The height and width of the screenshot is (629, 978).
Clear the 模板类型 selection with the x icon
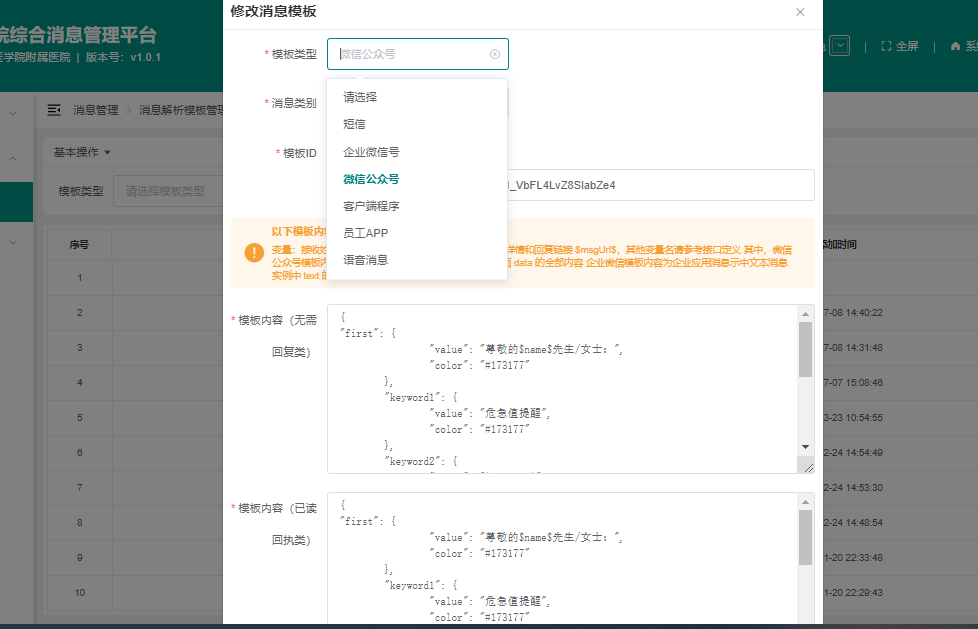(495, 54)
